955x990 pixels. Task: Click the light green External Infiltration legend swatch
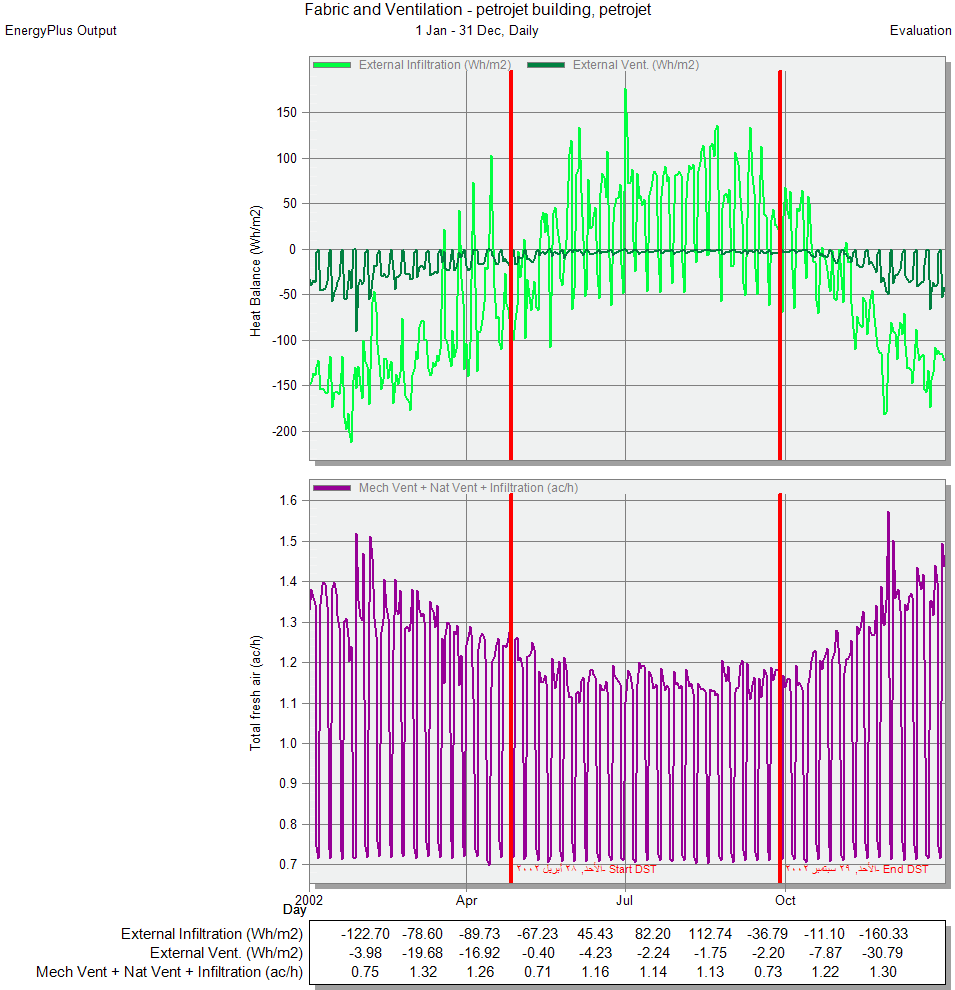click(x=331, y=65)
